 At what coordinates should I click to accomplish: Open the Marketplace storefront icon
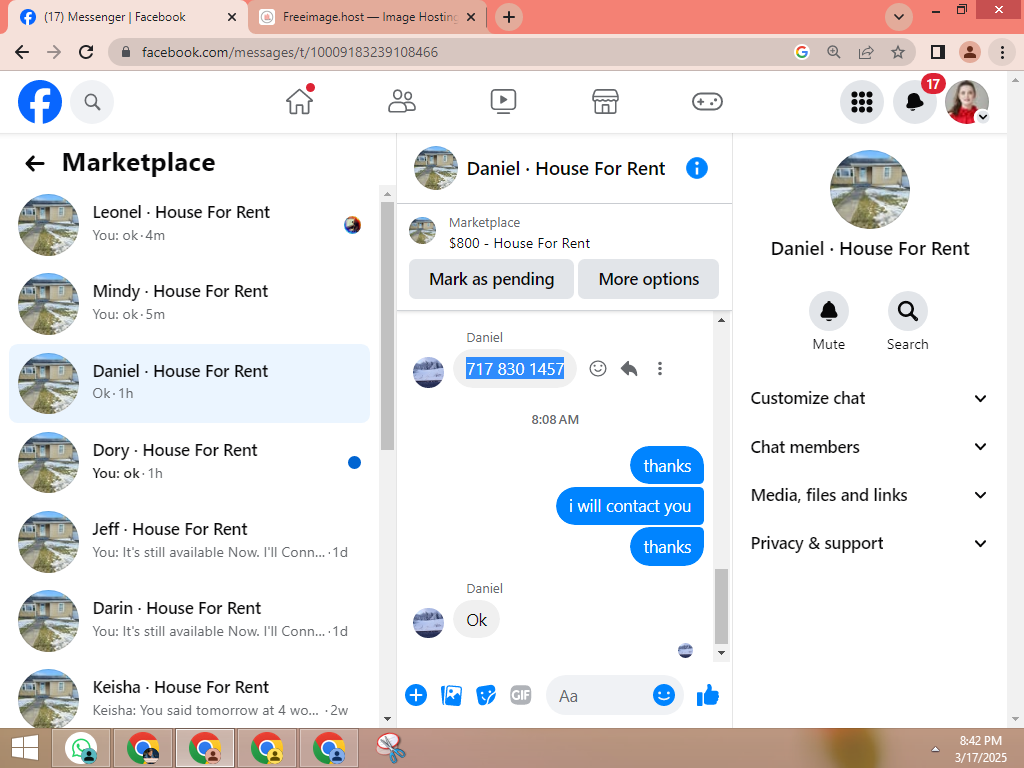pyautogui.click(x=605, y=101)
